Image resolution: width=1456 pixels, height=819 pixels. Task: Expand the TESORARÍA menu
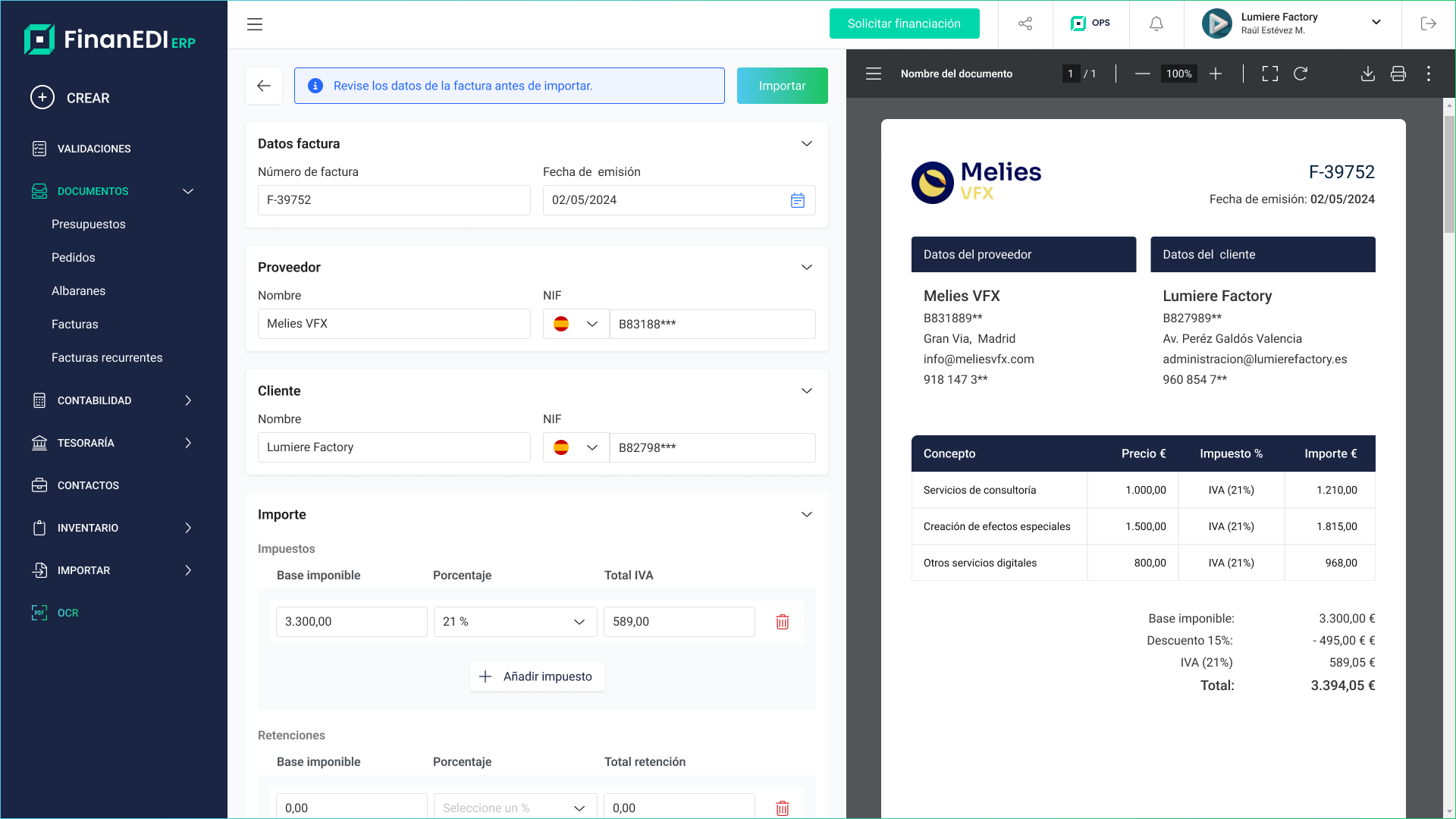point(188,443)
